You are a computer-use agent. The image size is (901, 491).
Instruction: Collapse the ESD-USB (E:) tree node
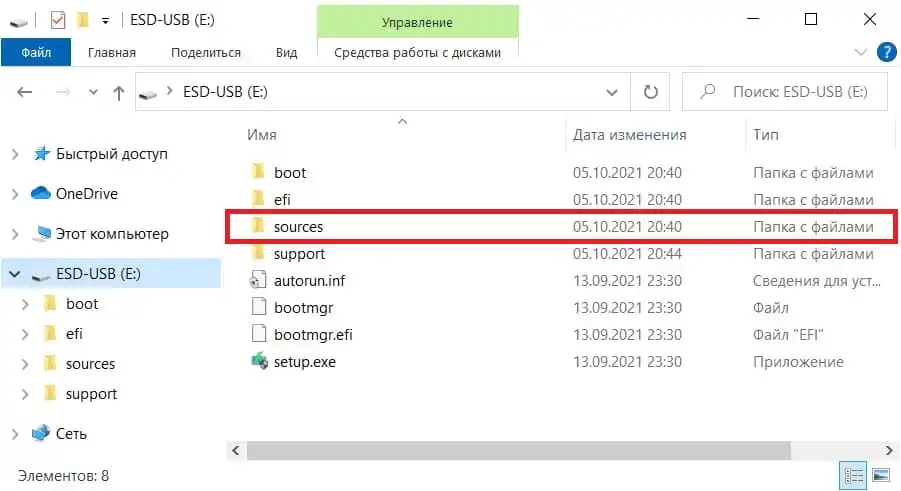15,275
